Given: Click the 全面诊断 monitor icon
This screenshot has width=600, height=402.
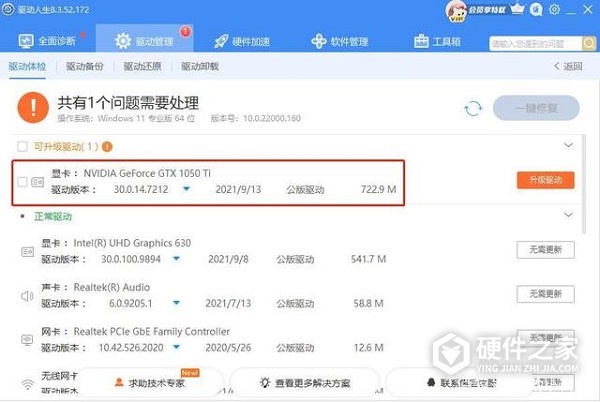Looking at the screenshot, I should [26, 41].
